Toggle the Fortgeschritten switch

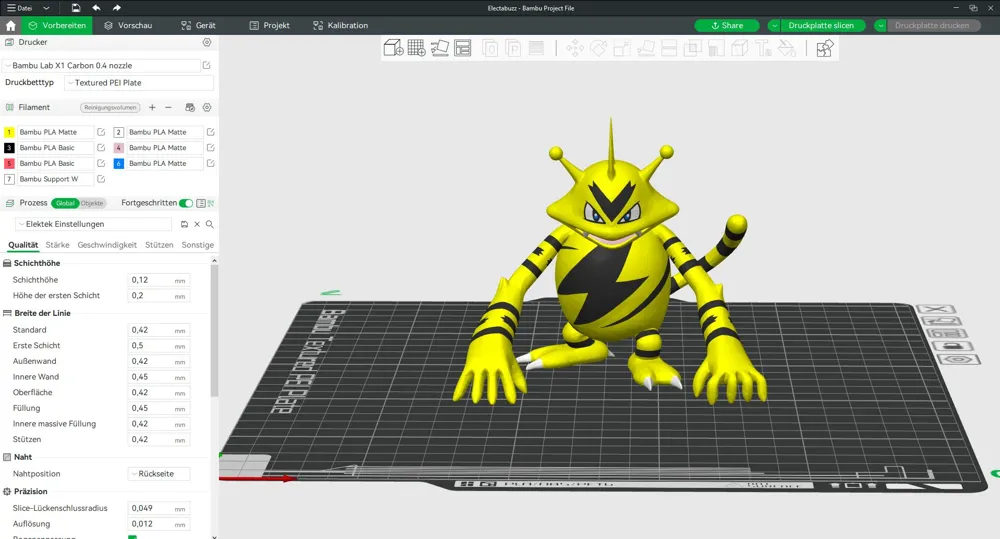186,203
